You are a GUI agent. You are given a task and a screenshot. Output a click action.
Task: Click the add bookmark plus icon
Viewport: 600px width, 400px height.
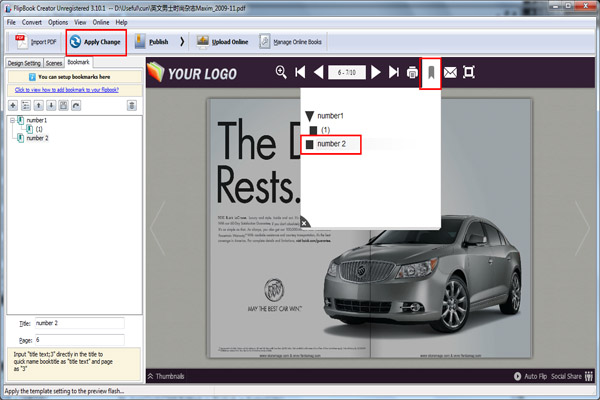pyautogui.click(x=13, y=105)
